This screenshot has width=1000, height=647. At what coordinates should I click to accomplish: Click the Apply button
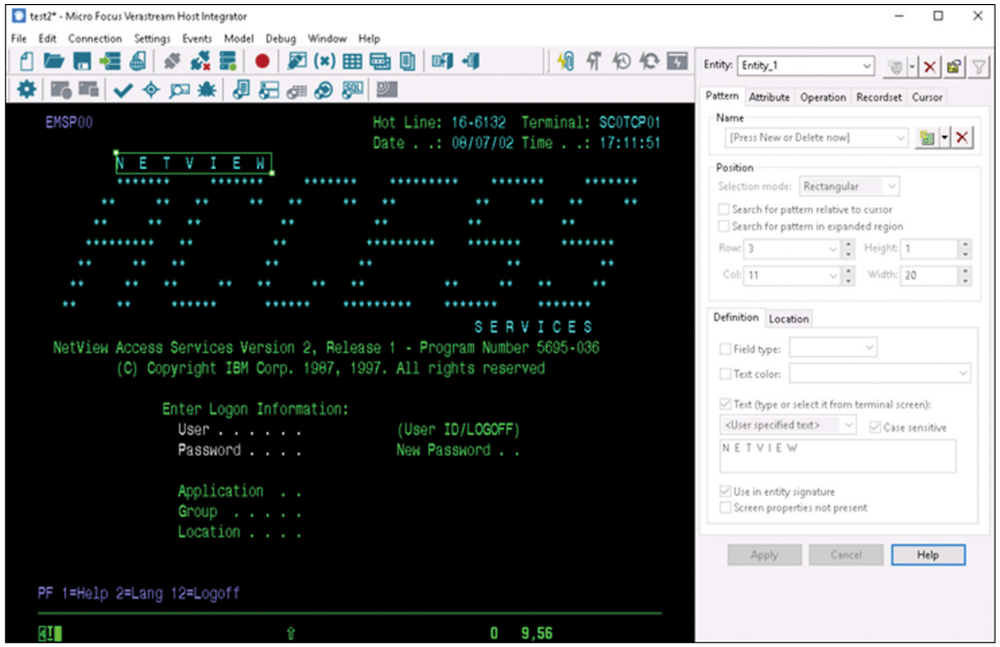pyautogui.click(x=764, y=555)
